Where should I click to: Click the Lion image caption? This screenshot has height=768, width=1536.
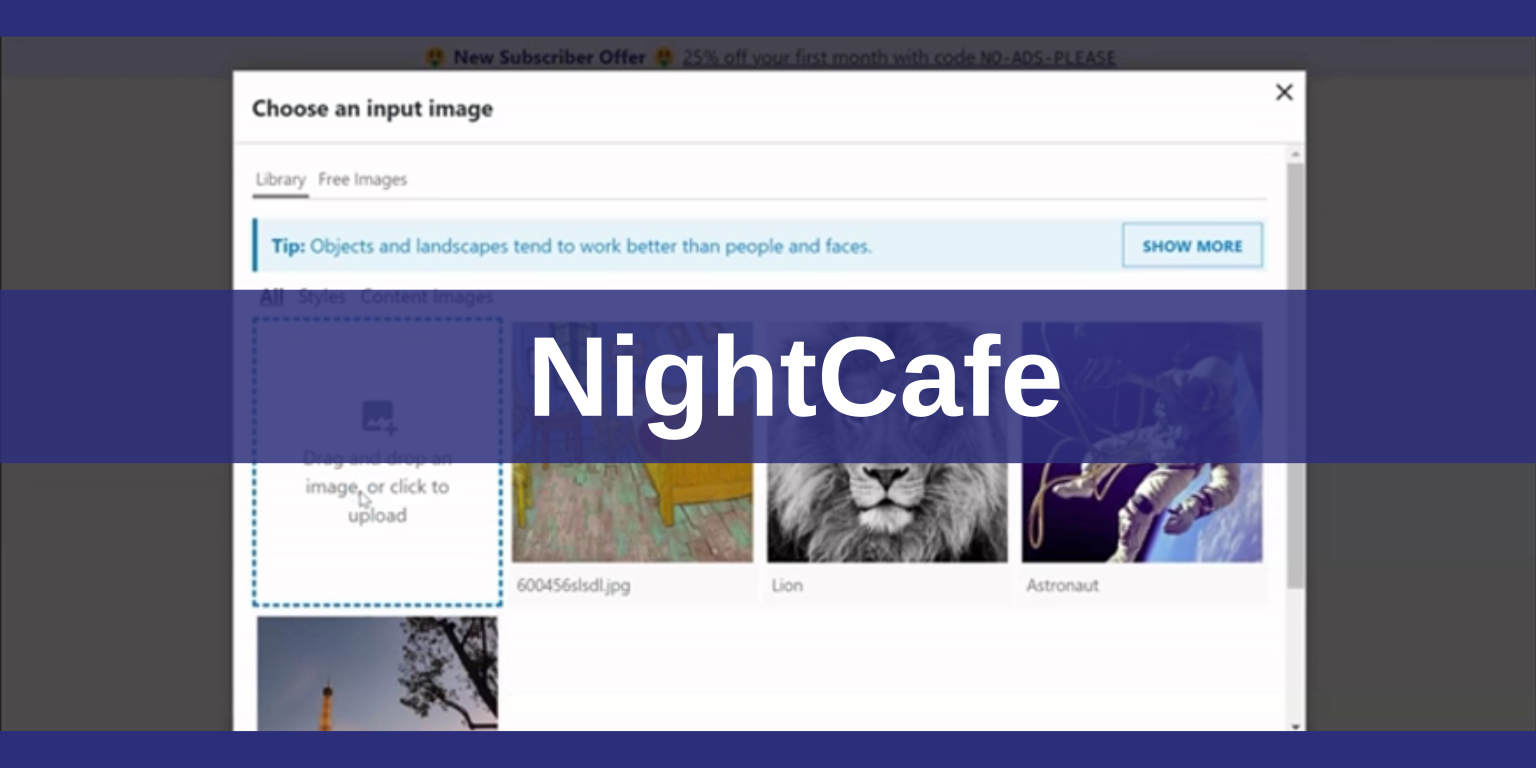coord(787,585)
